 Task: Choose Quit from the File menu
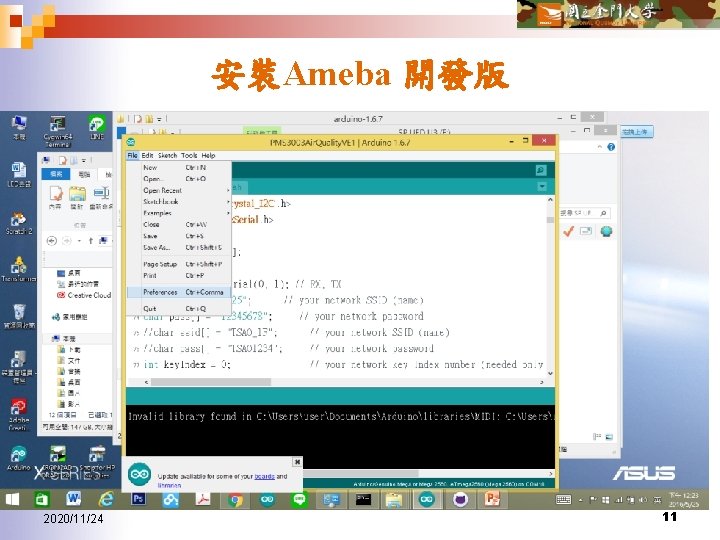pos(179,309)
